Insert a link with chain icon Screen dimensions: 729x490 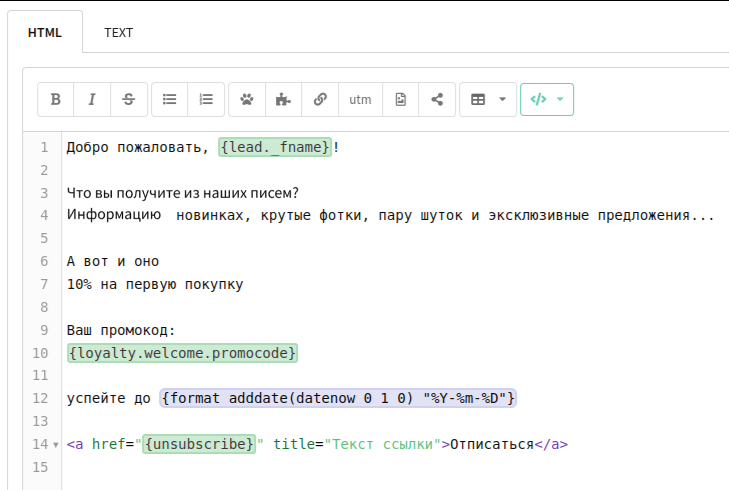[x=320, y=99]
